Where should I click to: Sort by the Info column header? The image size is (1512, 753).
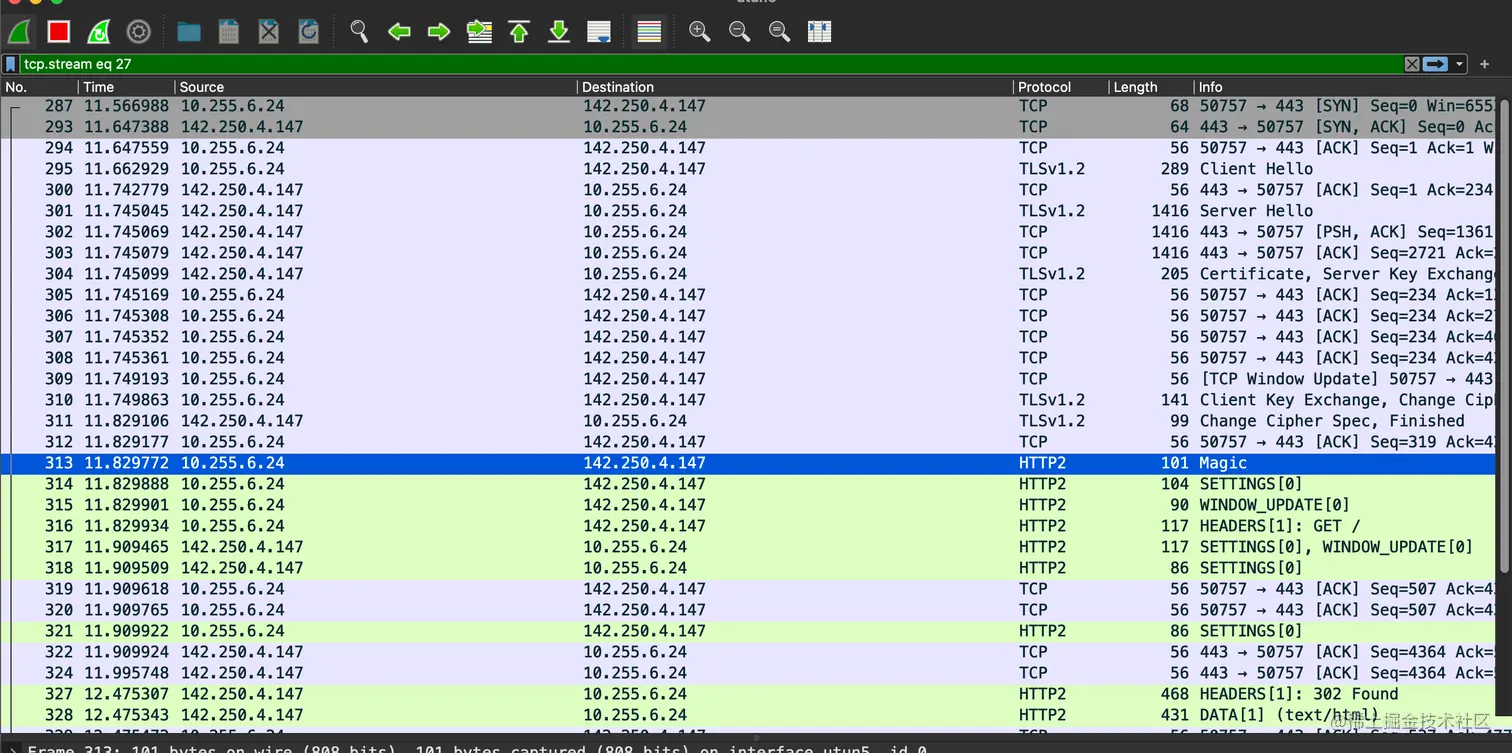[x=1346, y=87]
